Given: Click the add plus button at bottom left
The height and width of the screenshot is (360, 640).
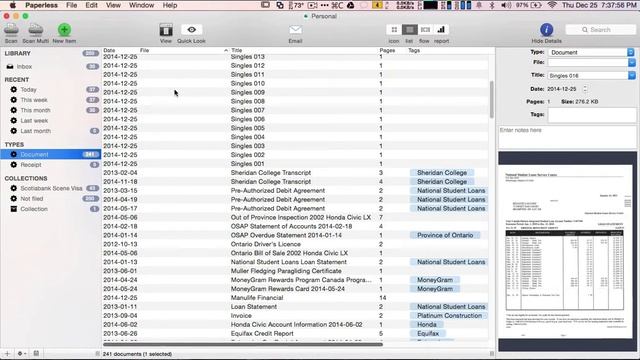Looking at the screenshot, I should pos(7,353).
